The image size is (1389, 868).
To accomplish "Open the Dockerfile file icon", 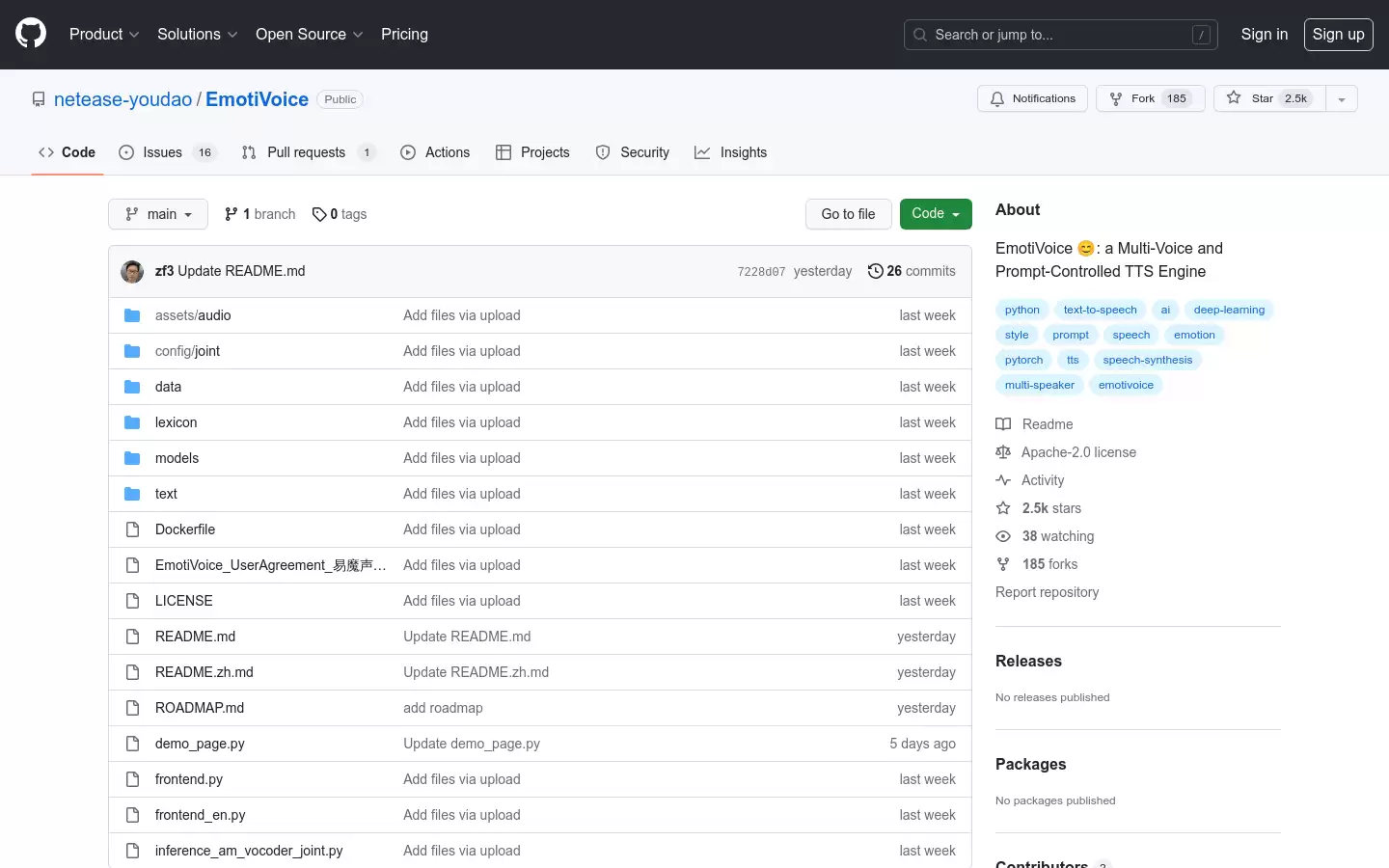I will (x=132, y=529).
